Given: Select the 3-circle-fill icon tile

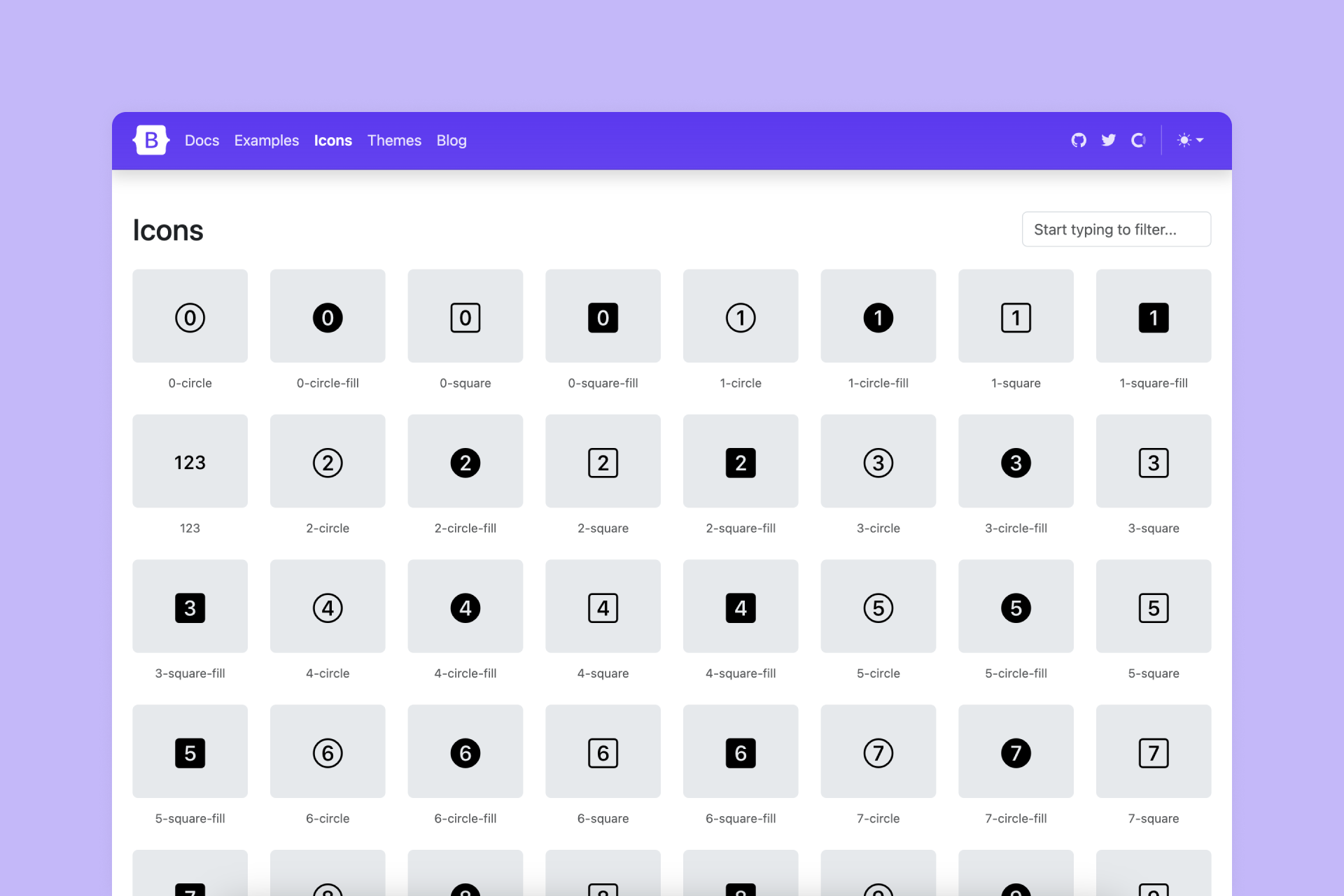Looking at the screenshot, I should pyautogui.click(x=1016, y=461).
